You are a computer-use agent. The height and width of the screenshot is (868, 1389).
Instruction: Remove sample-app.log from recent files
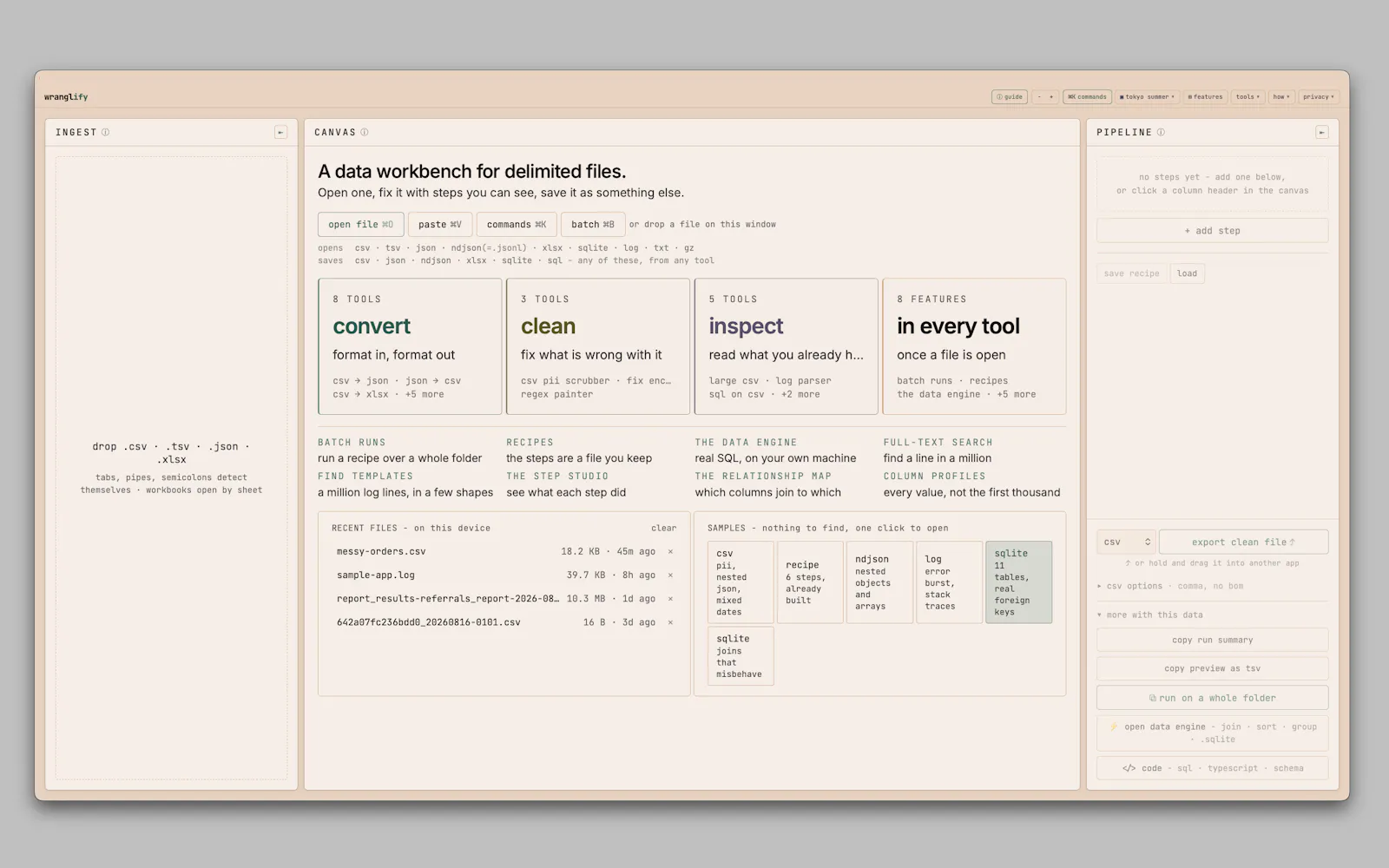pos(670,575)
